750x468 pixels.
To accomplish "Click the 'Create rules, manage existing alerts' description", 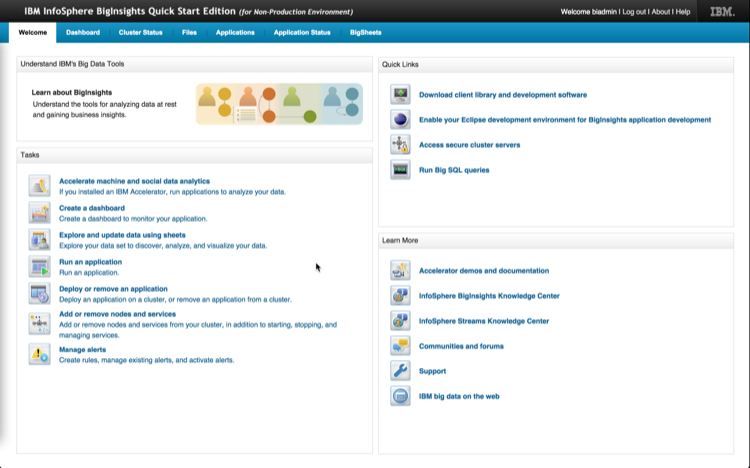I will tap(146, 360).
